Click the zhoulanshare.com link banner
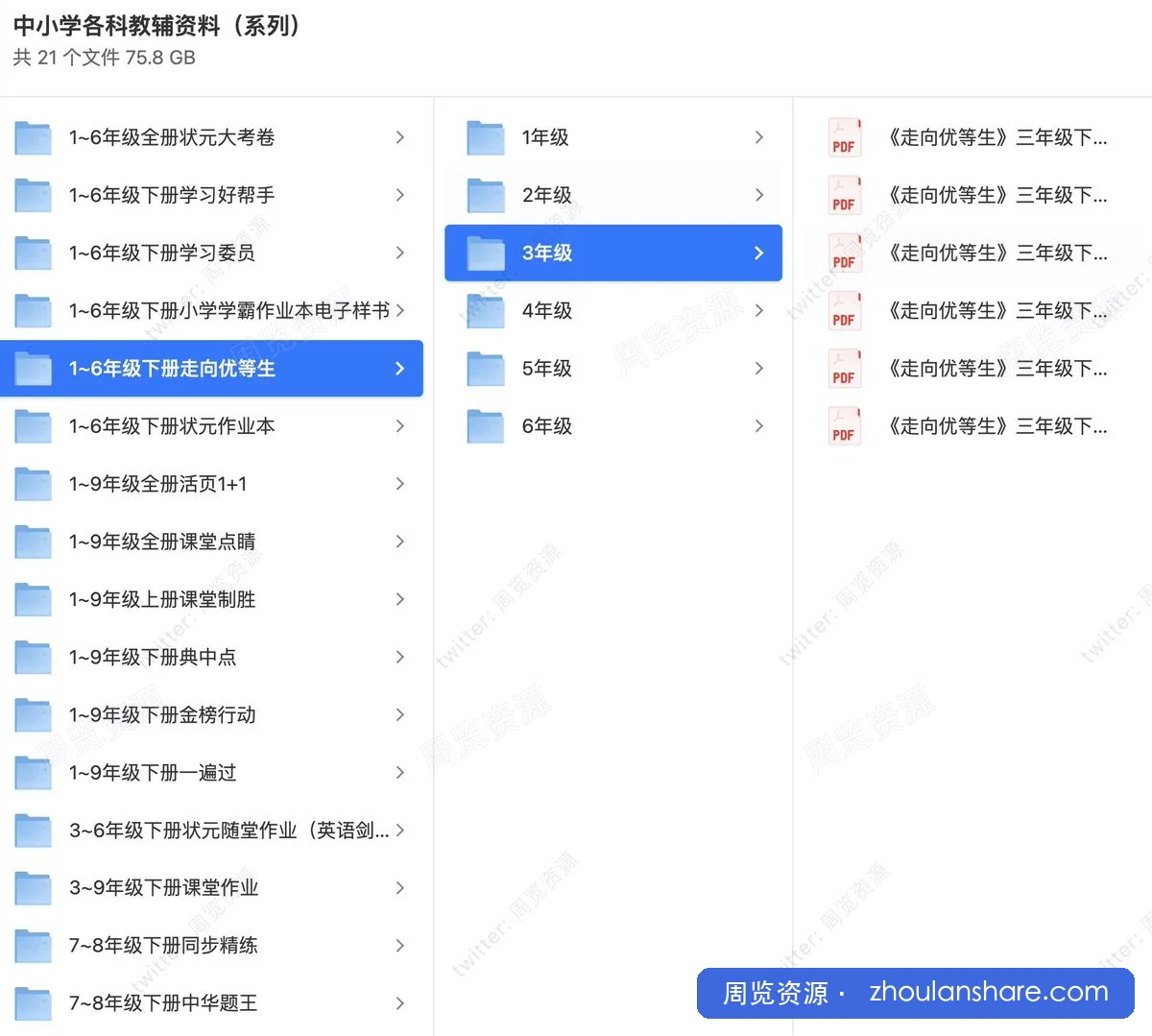 pyautogui.click(x=916, y=993)
